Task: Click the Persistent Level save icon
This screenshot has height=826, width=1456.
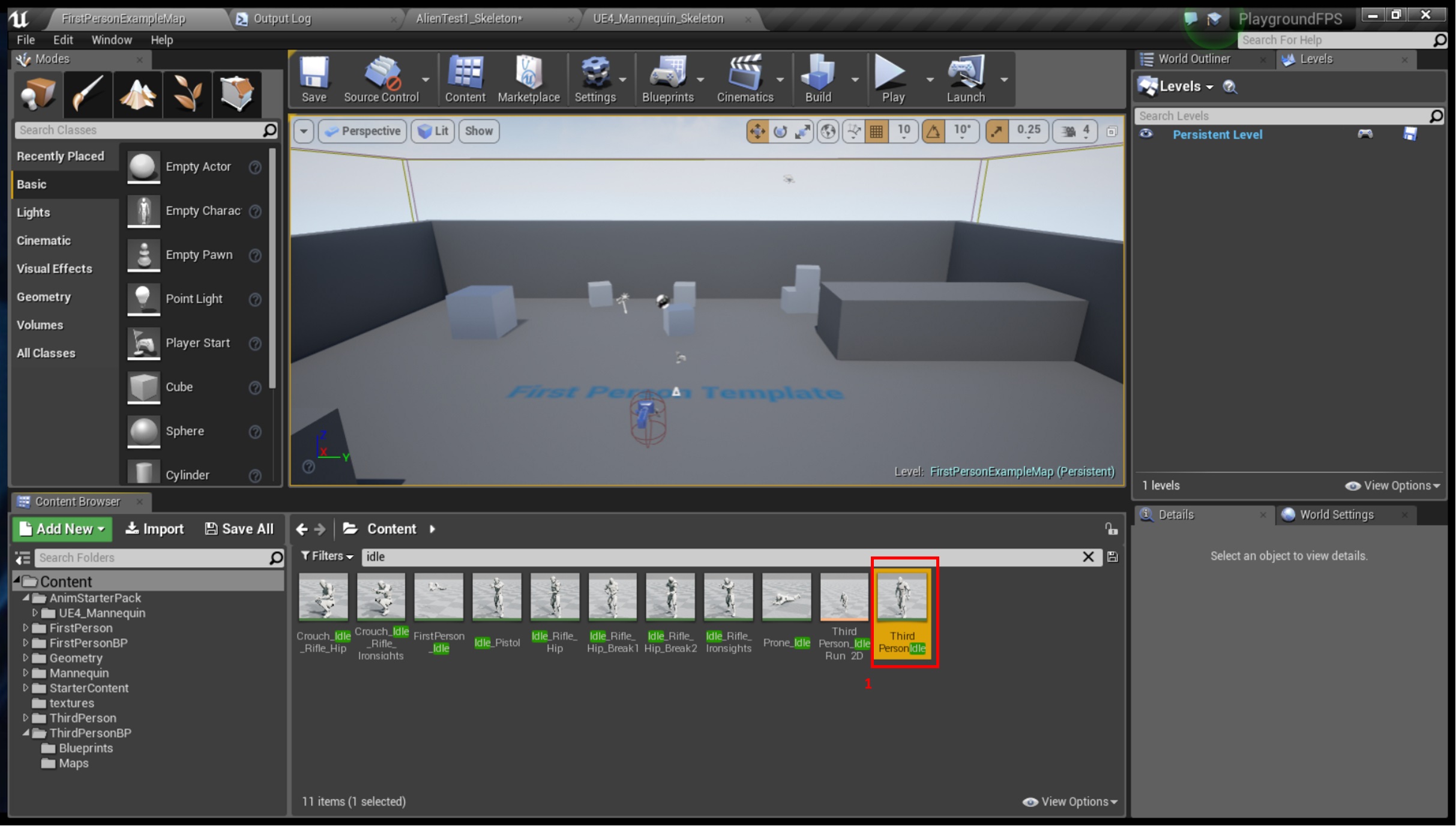Action: click(x=1410, y=134)
